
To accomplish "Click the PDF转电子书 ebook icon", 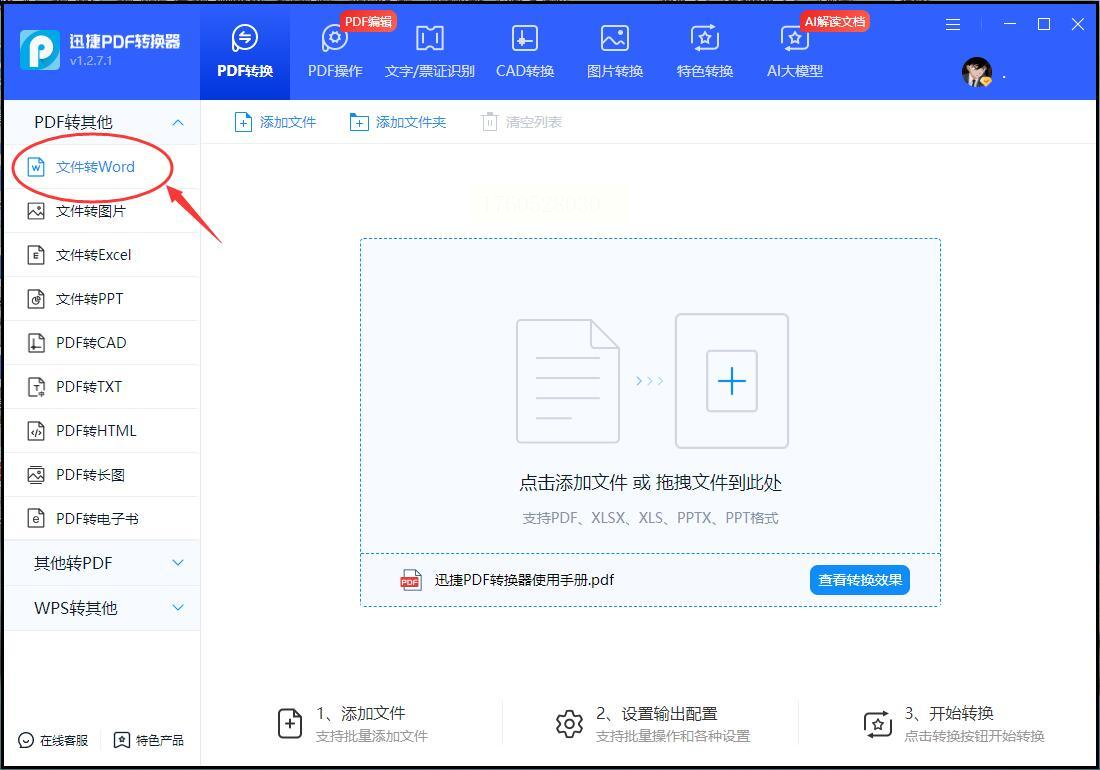I will 36,518.
